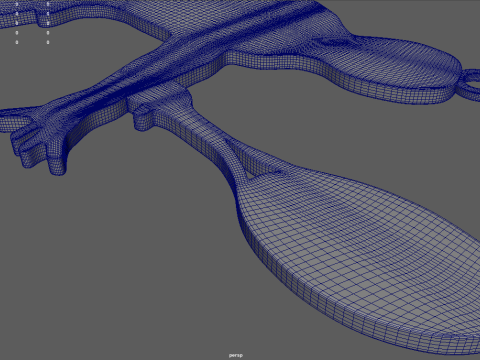Click the ring loop at right edge

coord(471,83)
